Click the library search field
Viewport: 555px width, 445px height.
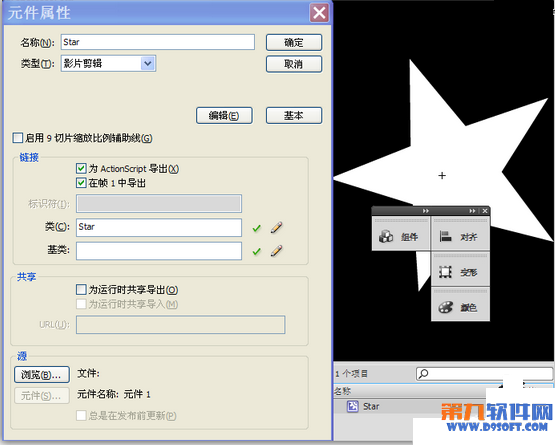pos(484,374)
